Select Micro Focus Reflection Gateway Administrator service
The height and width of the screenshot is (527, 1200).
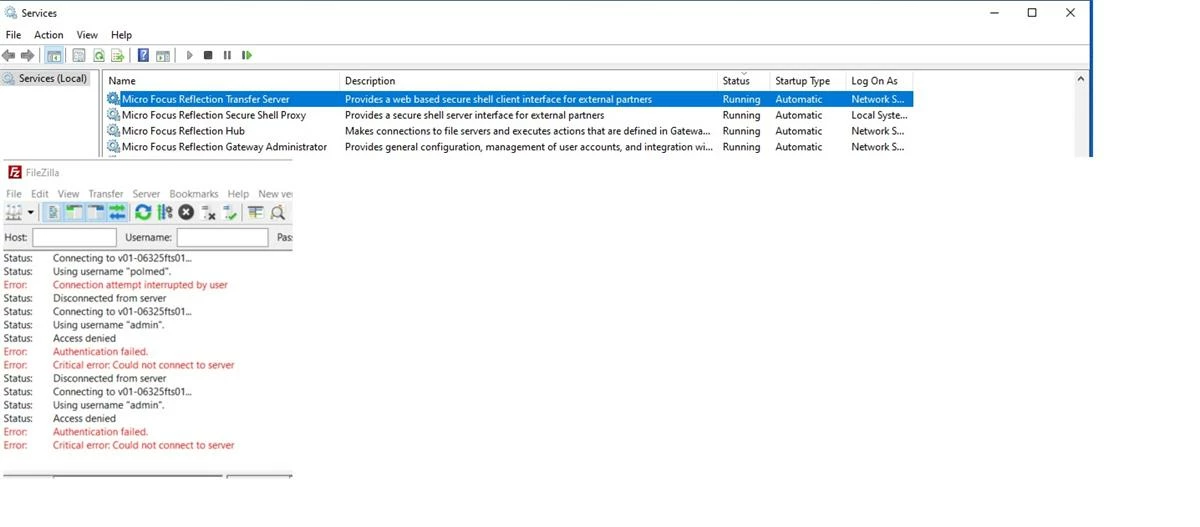(224, 147)
